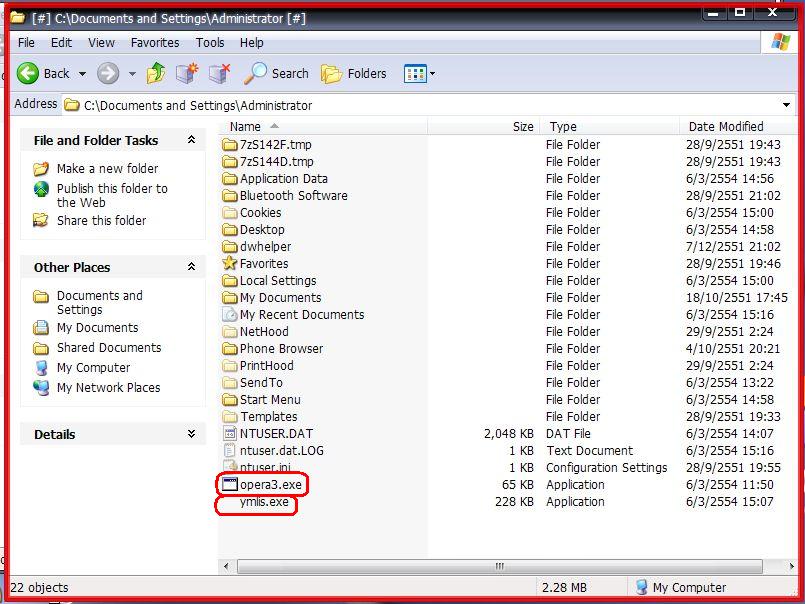This screenshot has width=805, height=604.
Task: Click the Forward arrow icon
Action: coord(108,73)
